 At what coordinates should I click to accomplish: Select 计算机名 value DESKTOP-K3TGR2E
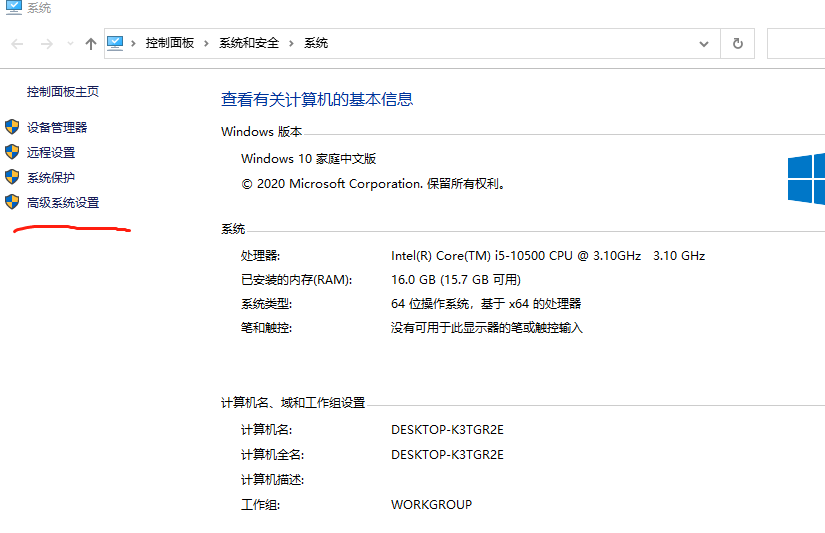(x=447, y=430)
